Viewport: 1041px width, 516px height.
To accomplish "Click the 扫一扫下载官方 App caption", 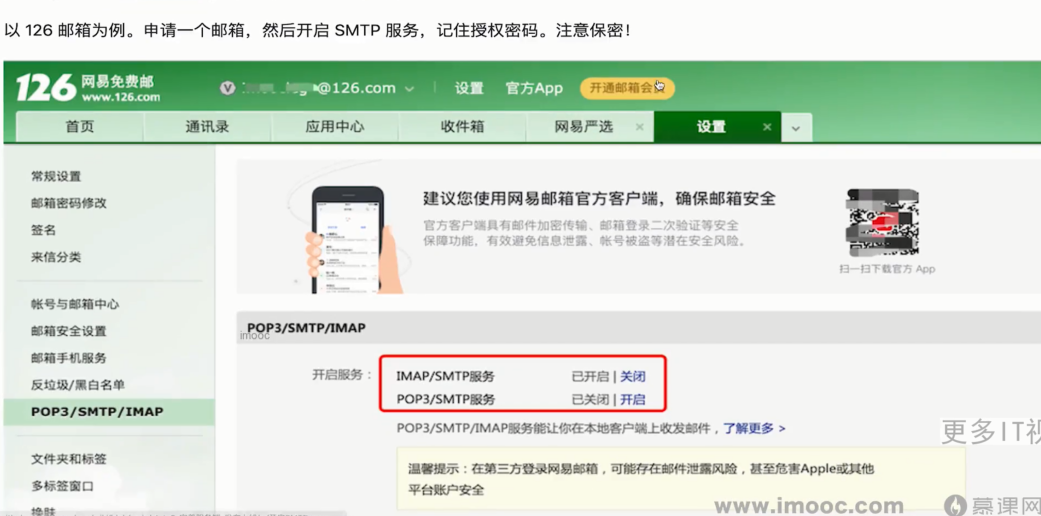I will (887, 269).
